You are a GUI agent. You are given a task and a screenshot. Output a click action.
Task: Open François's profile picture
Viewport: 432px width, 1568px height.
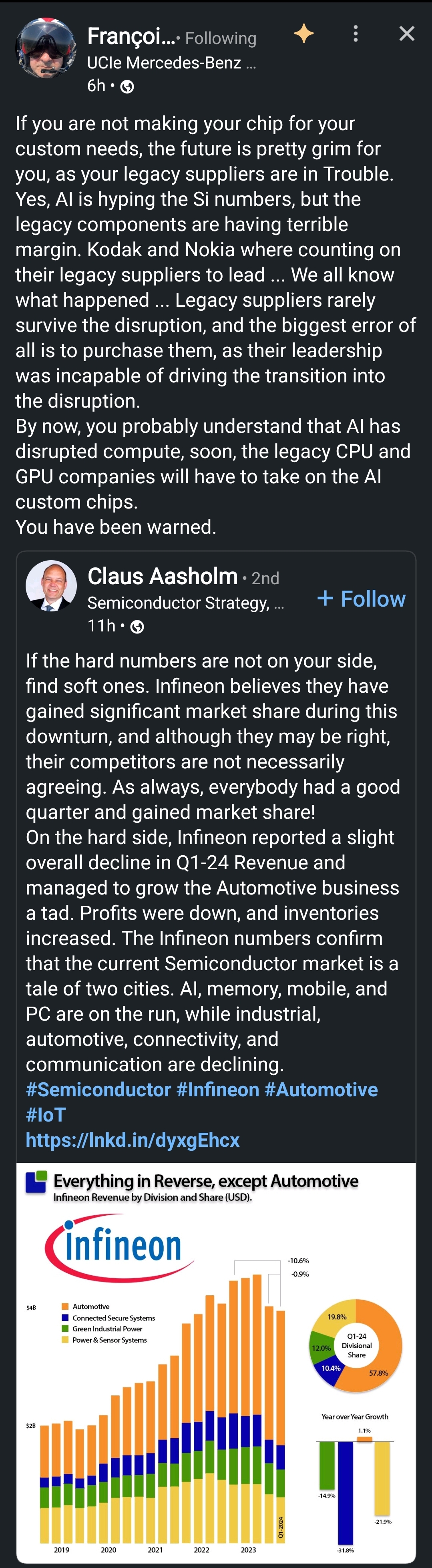point(46,49)
